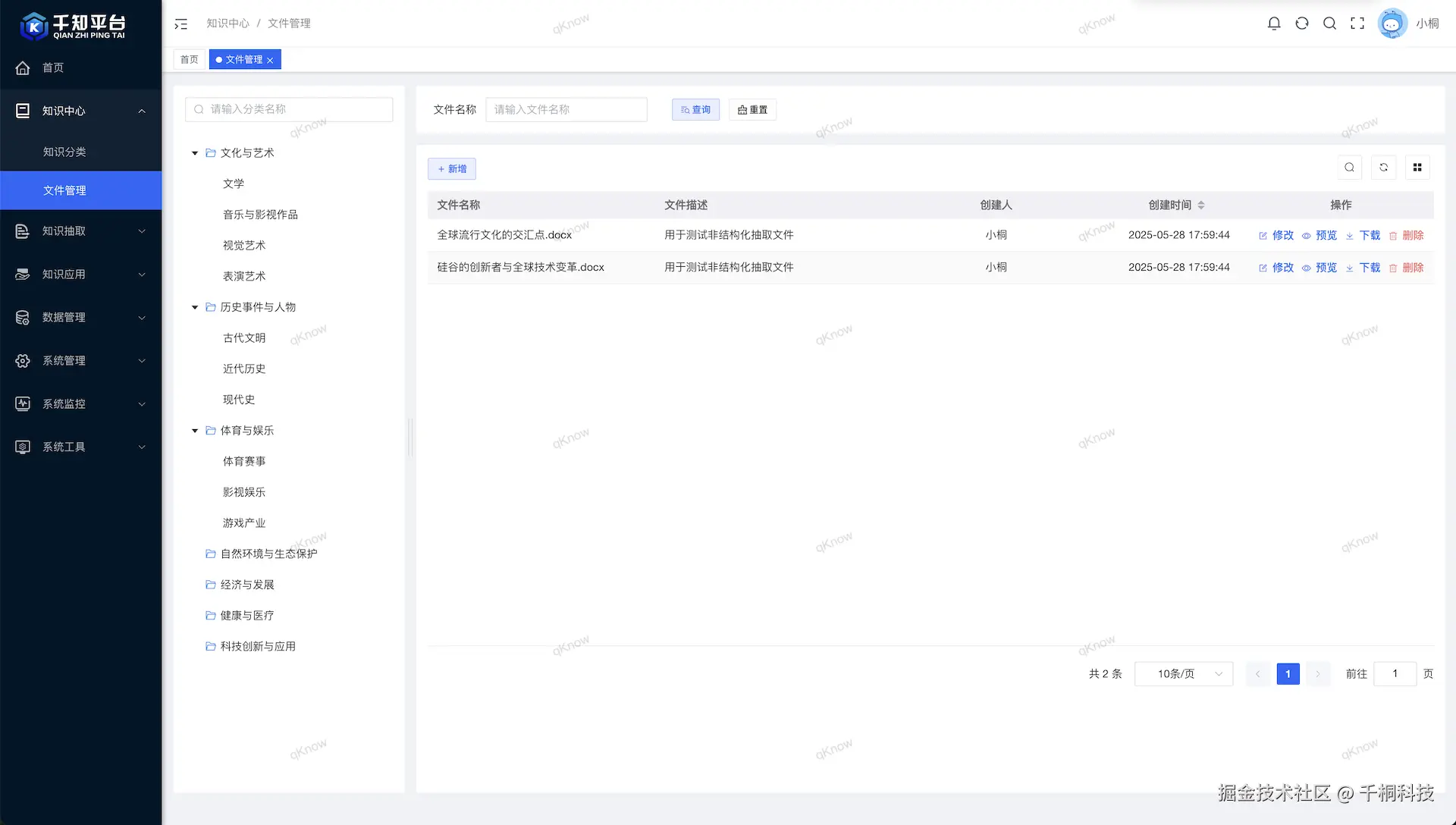
Task: Collapse the 历史事件与人物 tree node
Action: tap(195, 307)
